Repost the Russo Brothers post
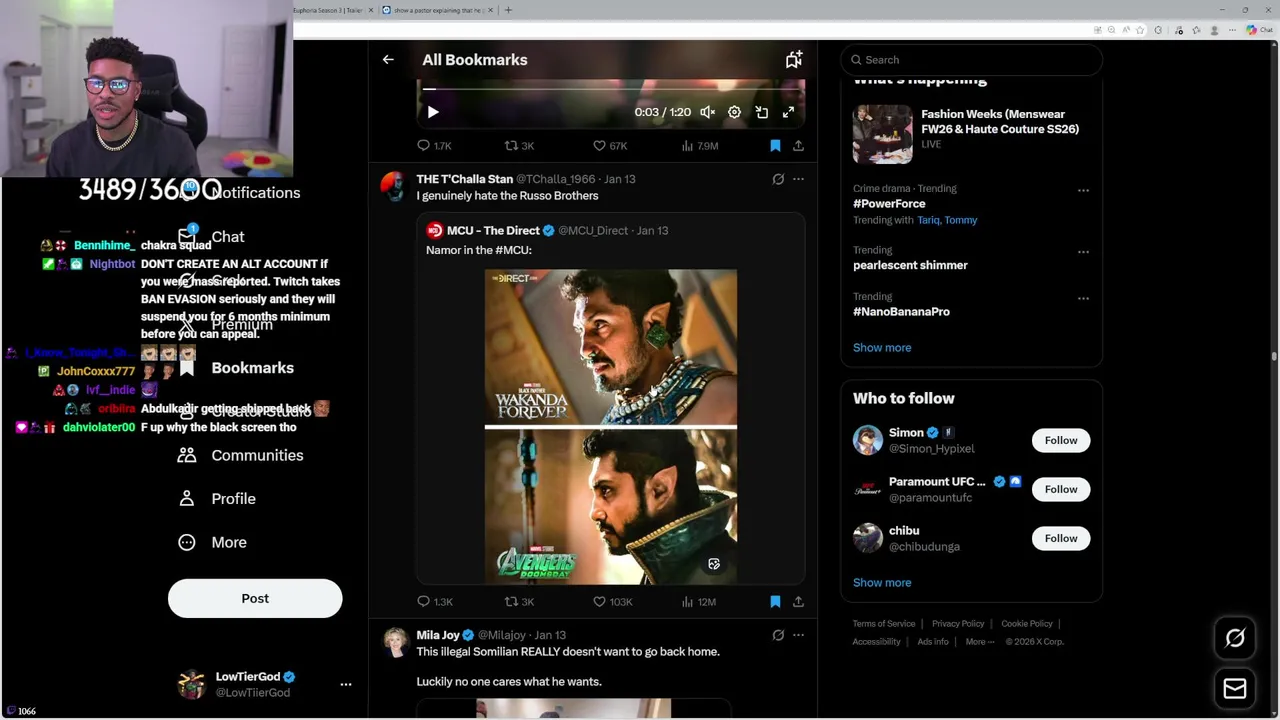 [519, 602]
